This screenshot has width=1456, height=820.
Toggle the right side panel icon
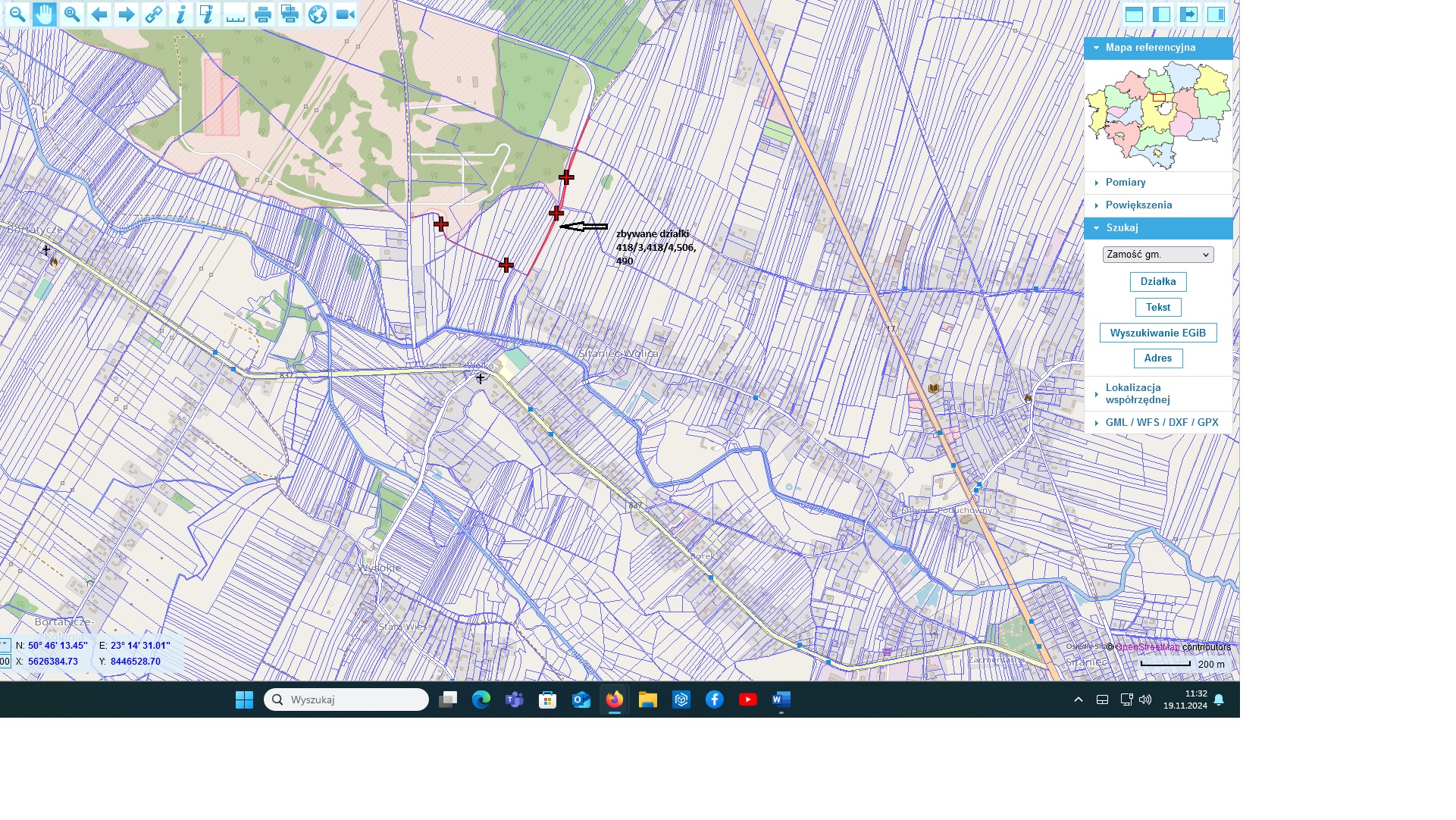1216,14
